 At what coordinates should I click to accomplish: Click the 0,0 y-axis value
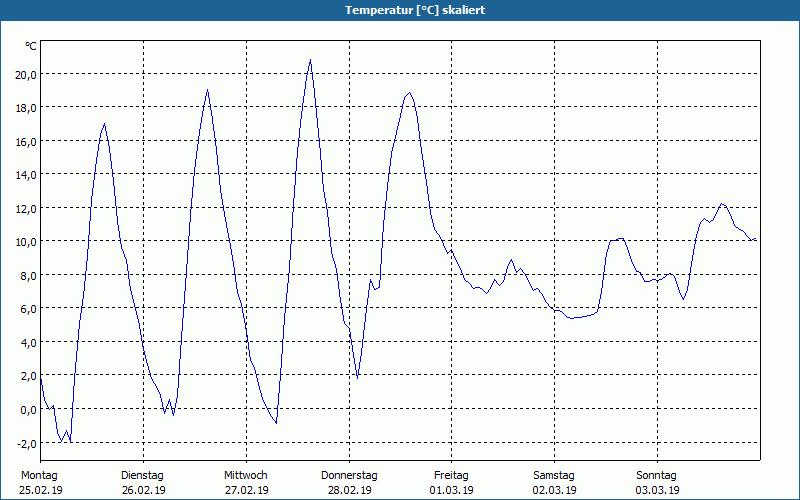(28, 410)
